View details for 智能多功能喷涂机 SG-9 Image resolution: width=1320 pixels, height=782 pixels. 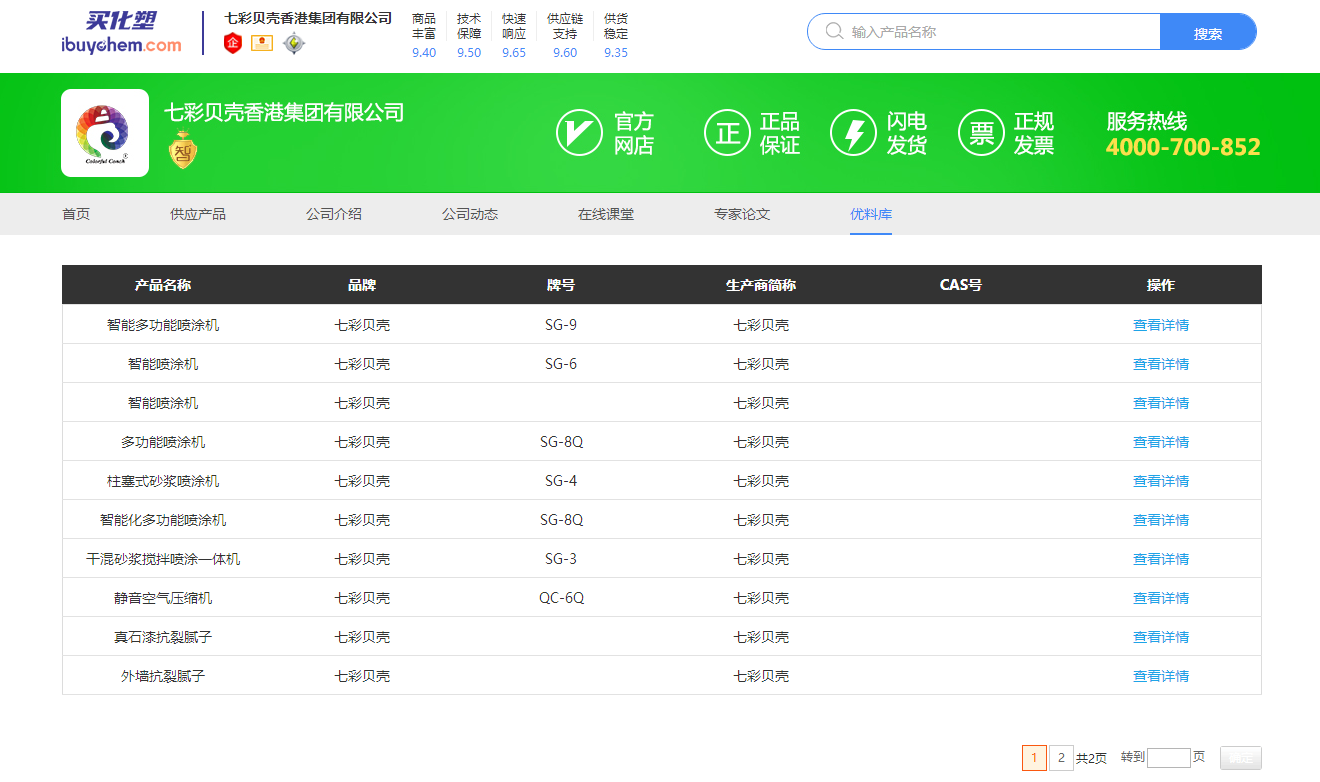click(x=1161, y=325)
